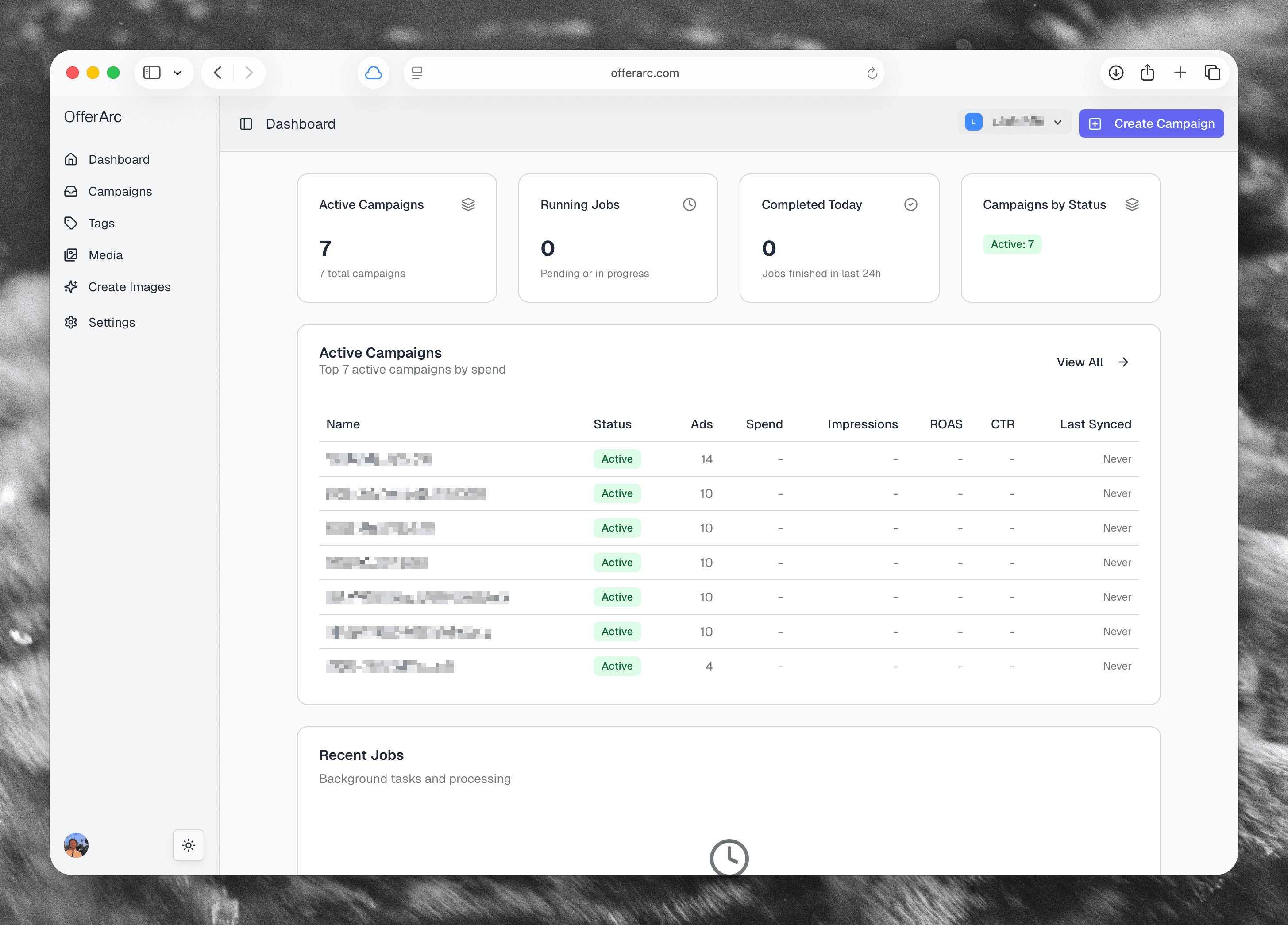Reload the page using the refresh icon
The width and height of the screenshot is (1288, 925).
872,73
